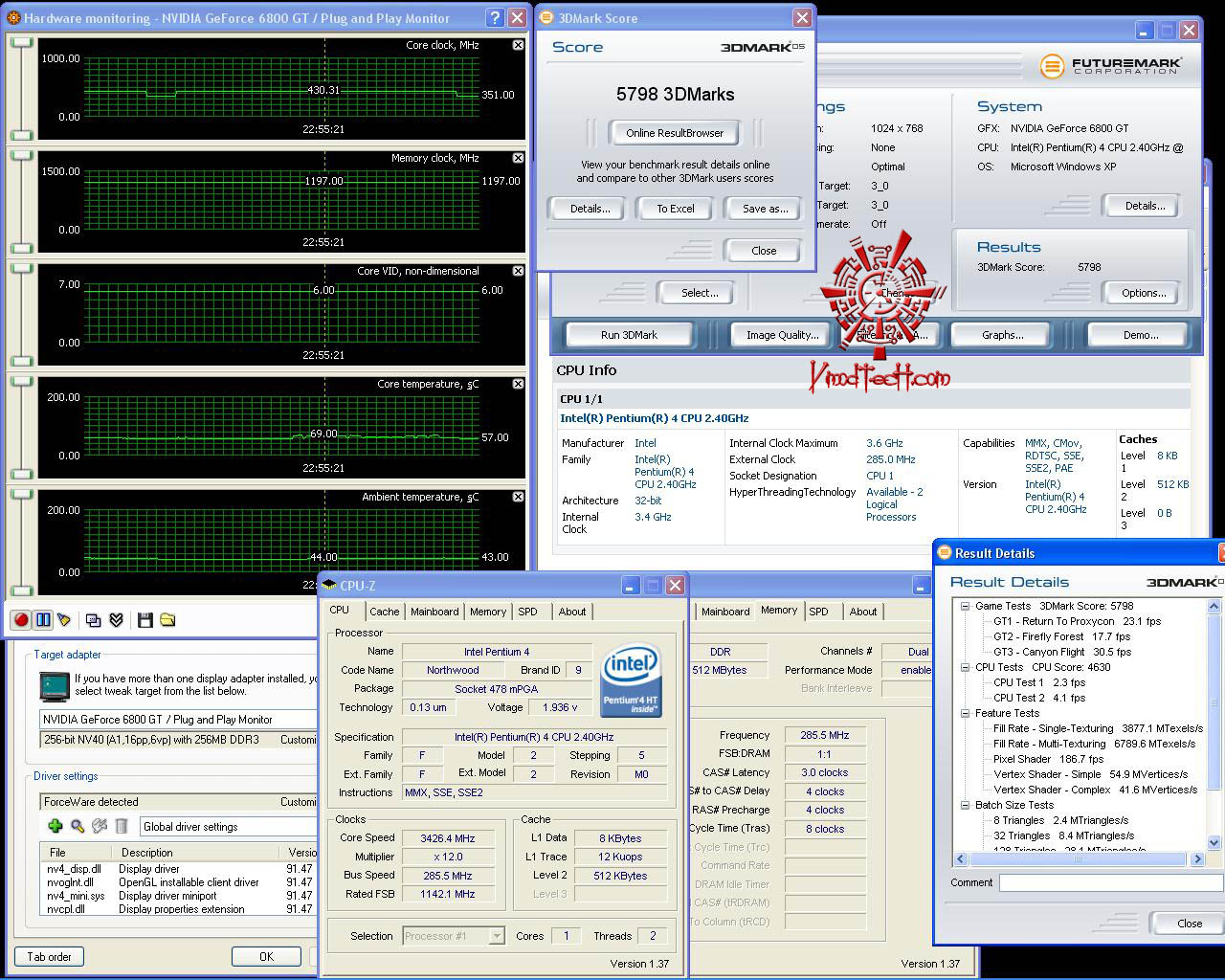This screenshot has width=1225, height=980.
Task: Click the clear history broom icon
Action: tap(64, 620)
